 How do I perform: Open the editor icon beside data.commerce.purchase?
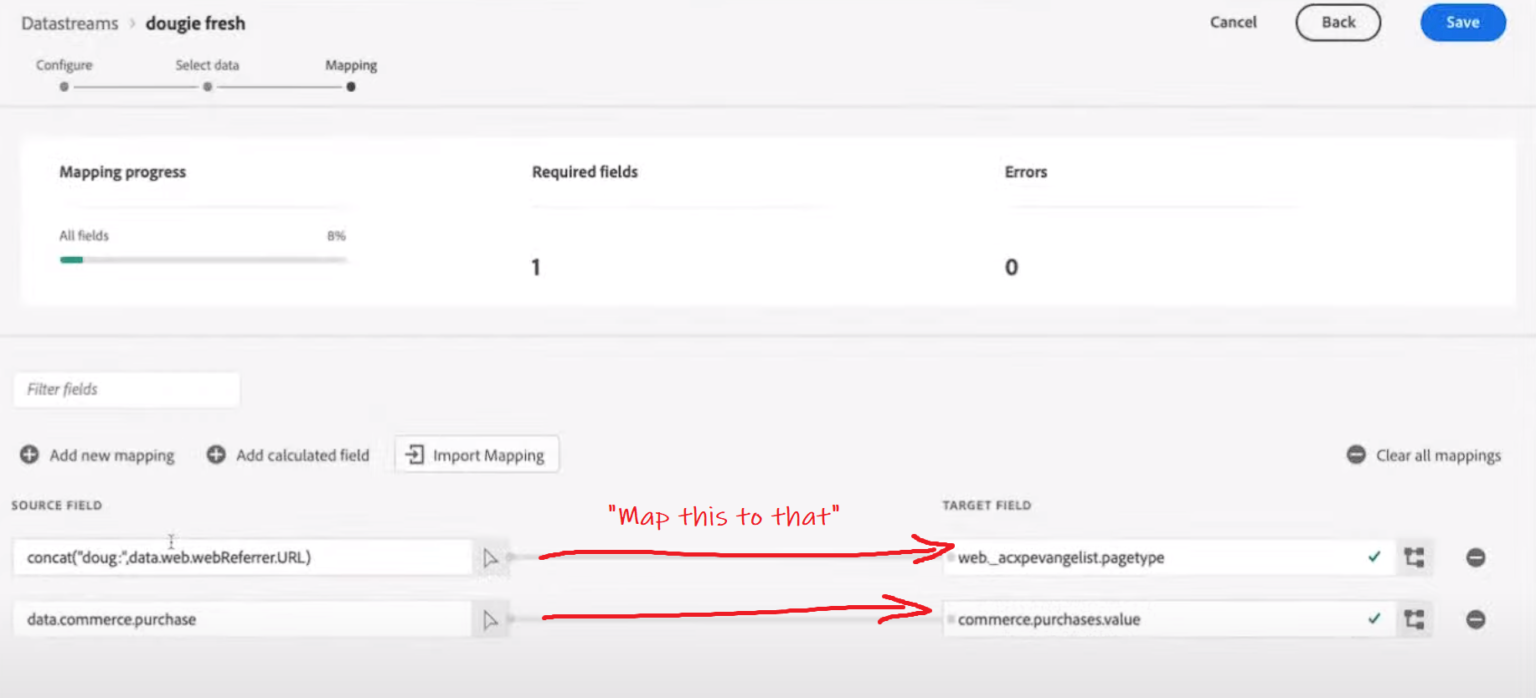coord(491,619)
